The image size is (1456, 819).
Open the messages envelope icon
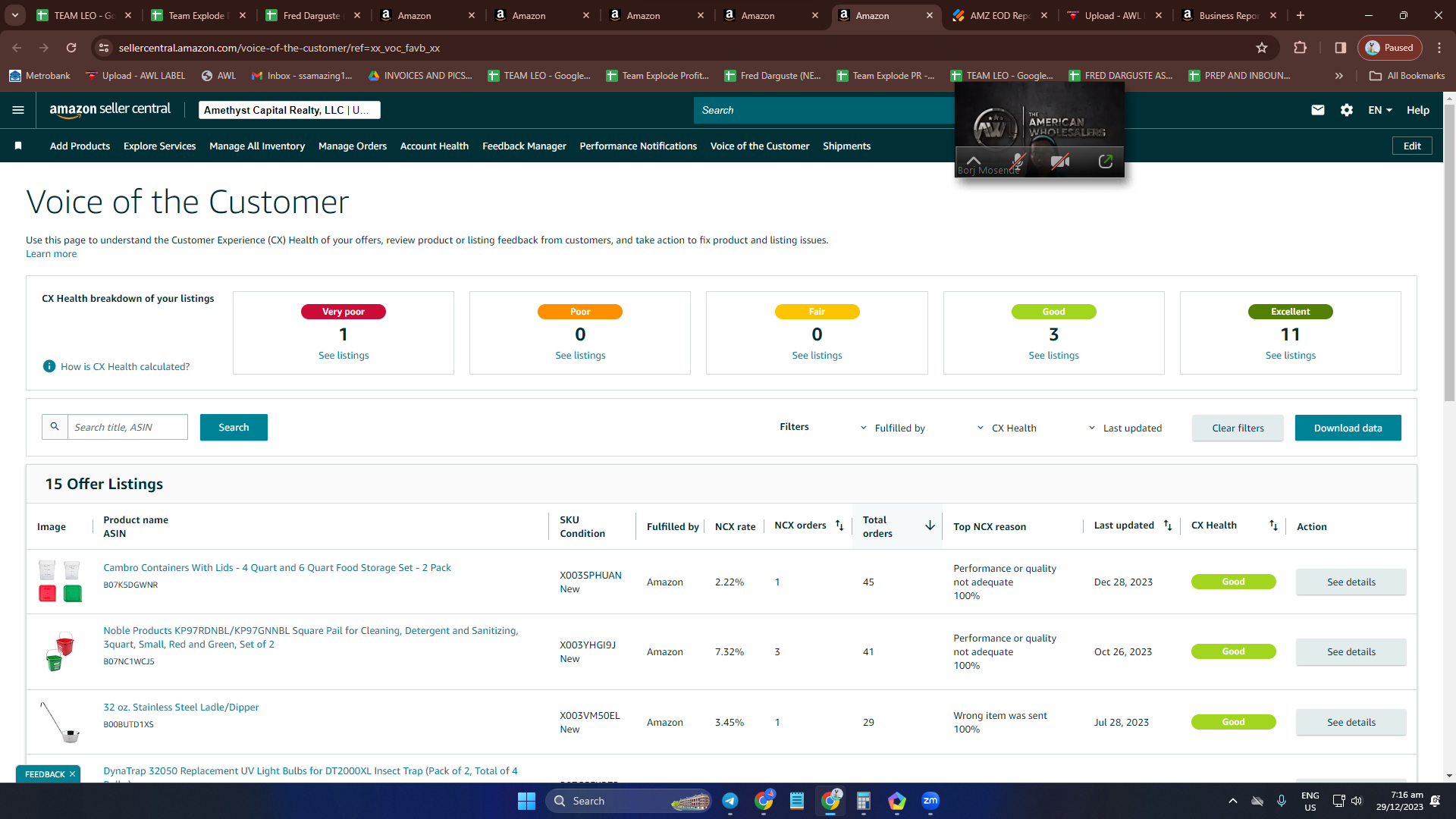click(1318, 110)
